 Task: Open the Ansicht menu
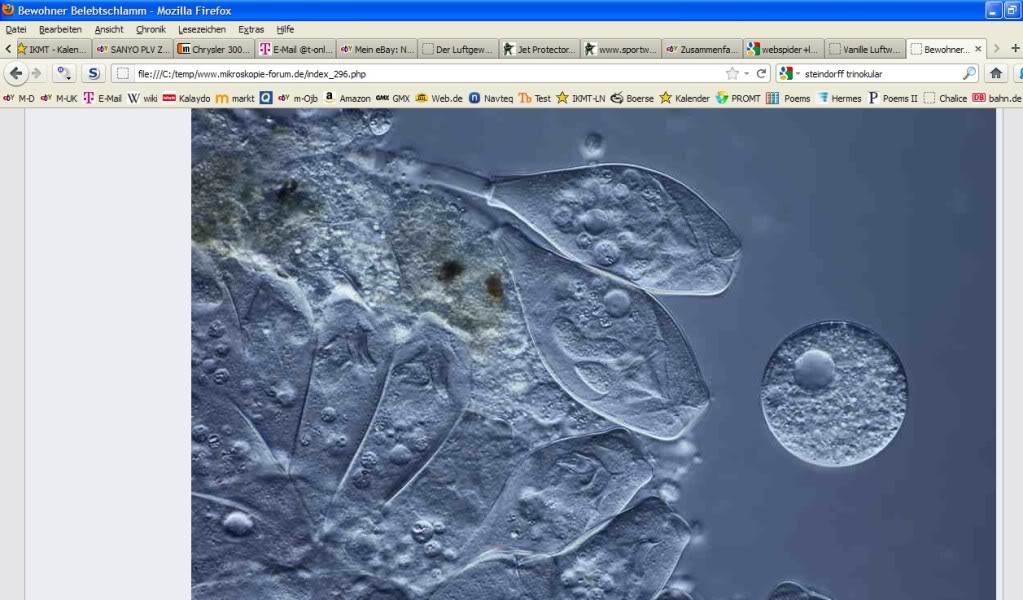[109, 29]
